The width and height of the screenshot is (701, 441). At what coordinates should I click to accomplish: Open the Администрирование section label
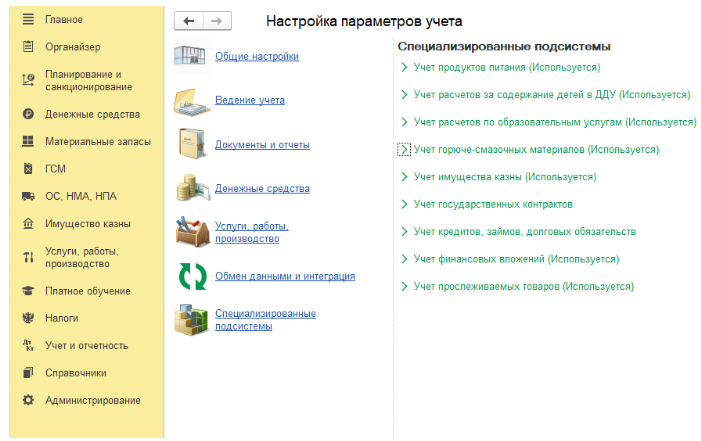(93, 400)
